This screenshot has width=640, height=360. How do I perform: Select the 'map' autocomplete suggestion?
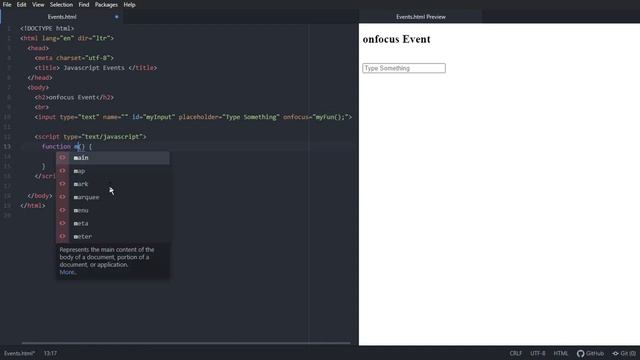point(113,171)
